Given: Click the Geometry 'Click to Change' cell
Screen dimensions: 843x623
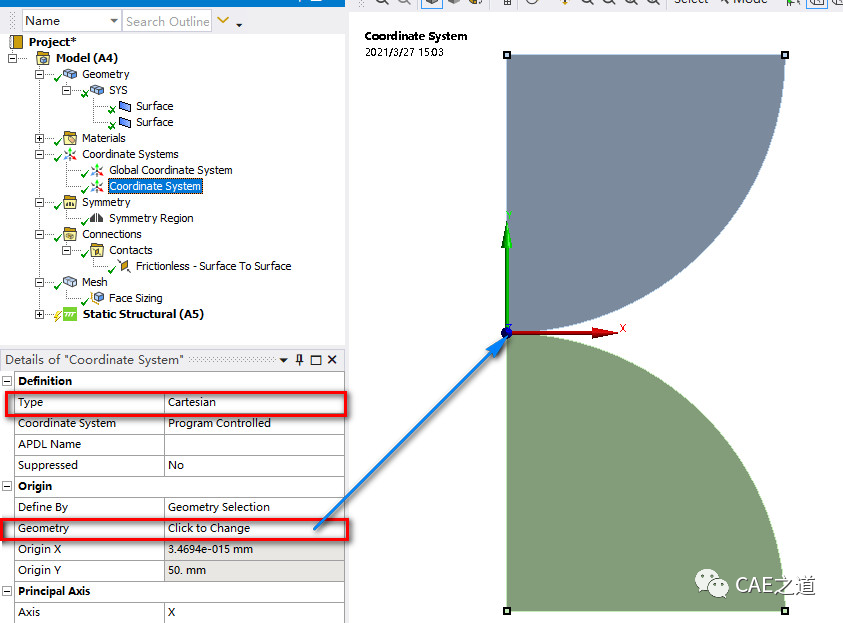Looking at the screenshot, I should [x=254, y=528].
